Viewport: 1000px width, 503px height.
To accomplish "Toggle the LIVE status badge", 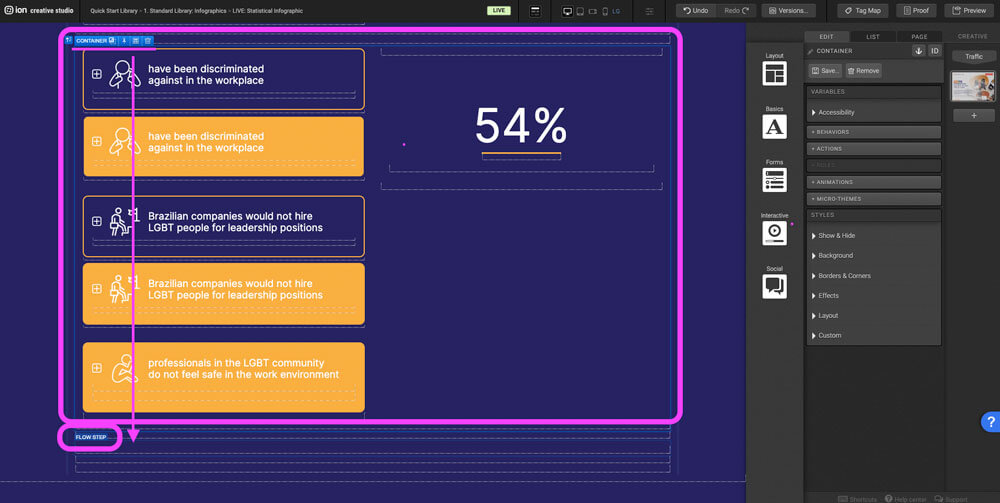I will pos(498,11).
